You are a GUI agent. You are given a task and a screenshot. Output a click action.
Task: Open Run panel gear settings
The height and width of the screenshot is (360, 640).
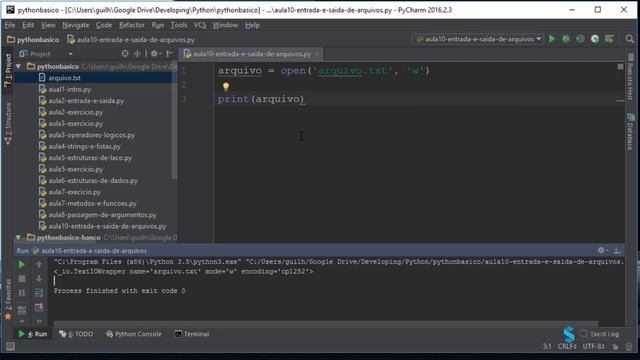pos(602,250)
